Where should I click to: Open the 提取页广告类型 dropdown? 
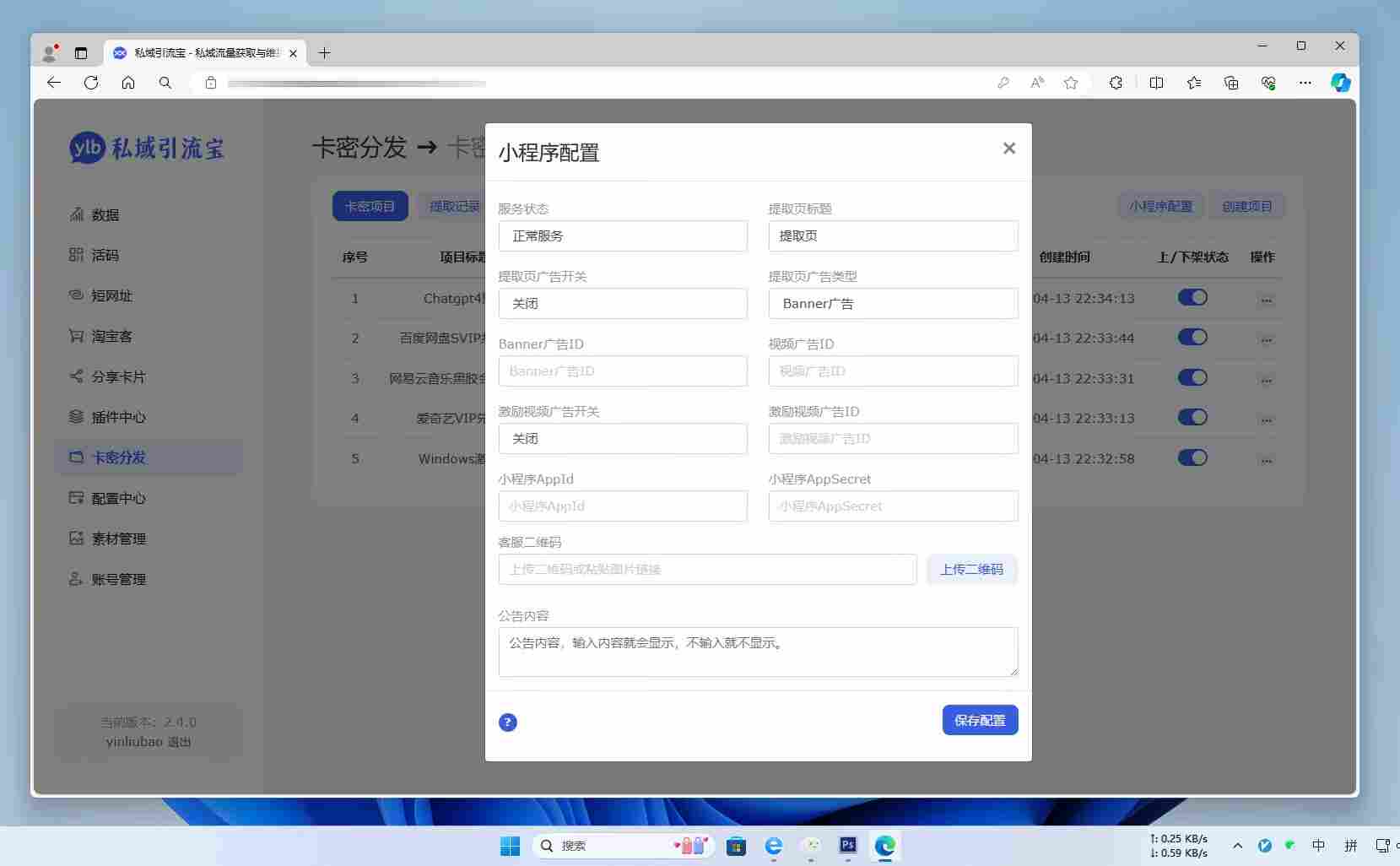pos(892,303)
